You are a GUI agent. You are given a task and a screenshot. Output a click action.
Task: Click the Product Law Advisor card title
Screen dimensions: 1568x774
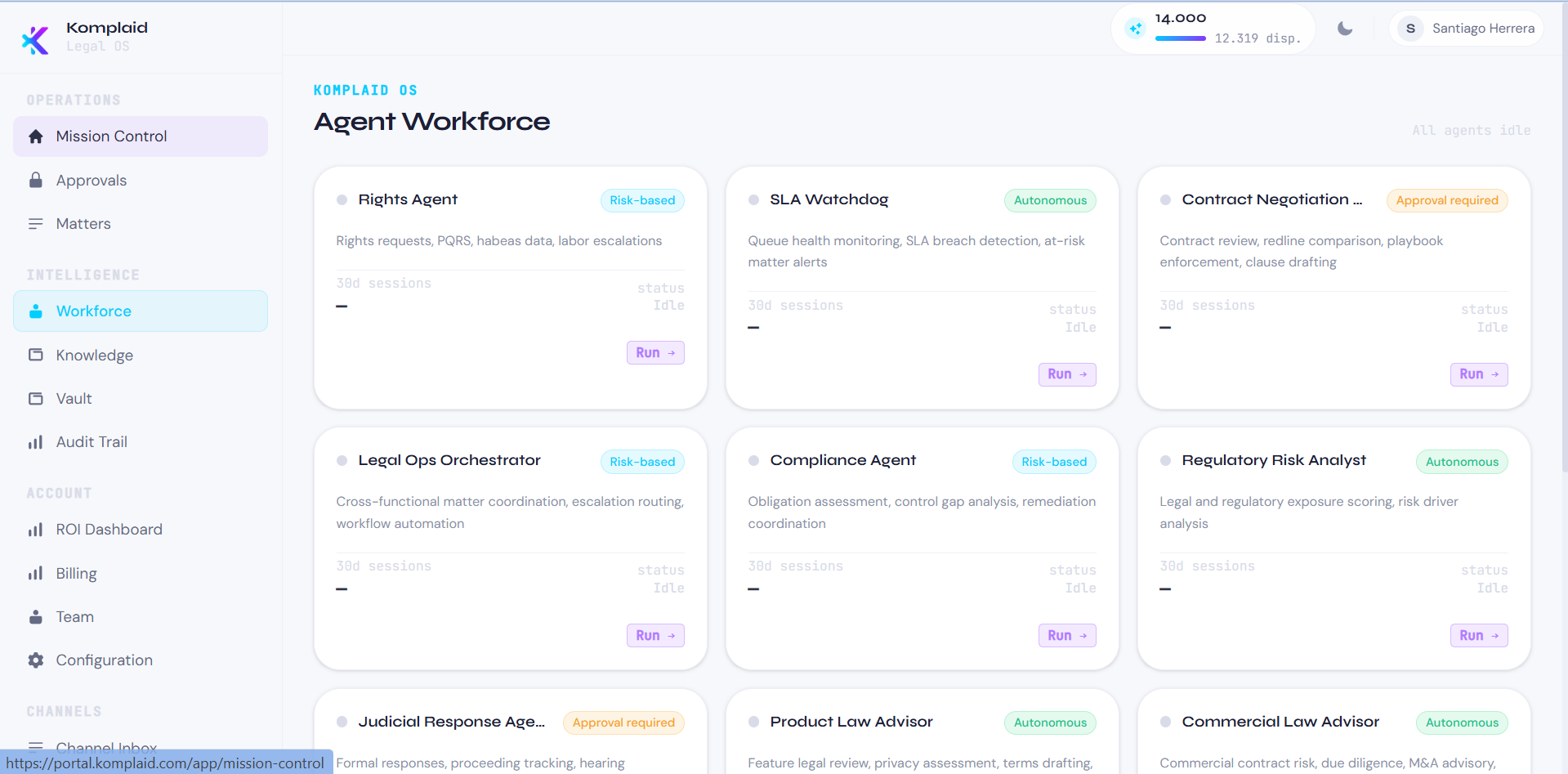pos(851,722)
